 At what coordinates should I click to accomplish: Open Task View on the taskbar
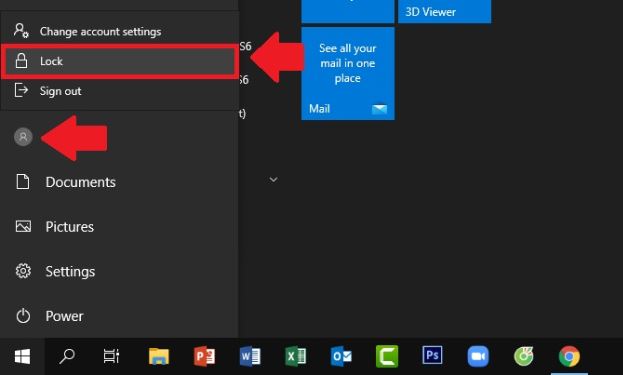(112, 356)
